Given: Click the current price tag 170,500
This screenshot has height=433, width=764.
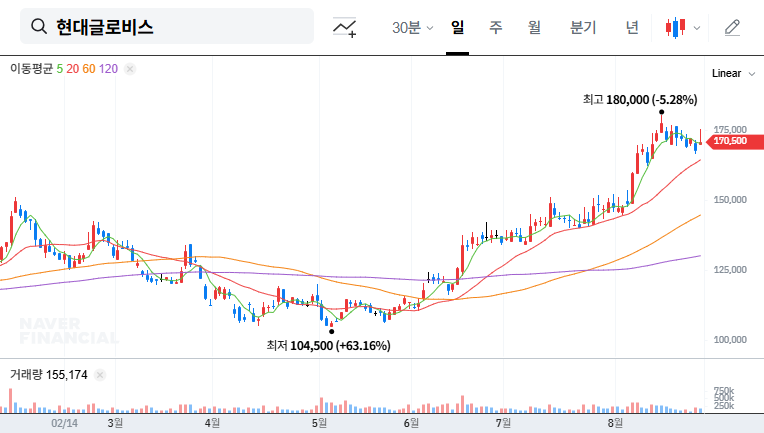Looking at the screenshot, I should [x=734, y=141].
